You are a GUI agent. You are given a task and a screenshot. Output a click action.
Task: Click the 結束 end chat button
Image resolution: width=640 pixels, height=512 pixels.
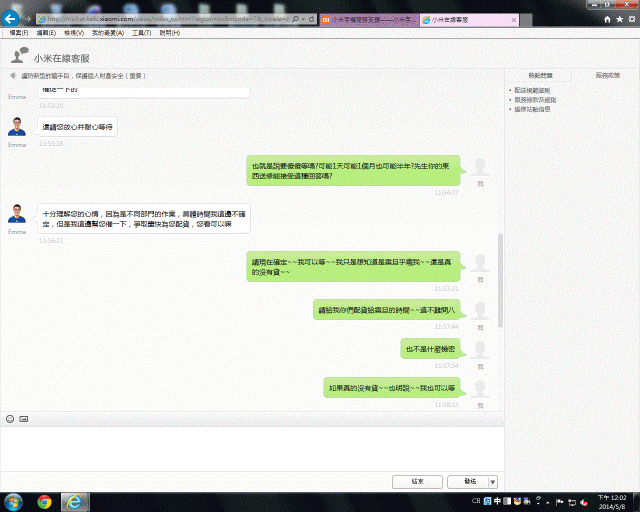[x=417, y=482]
